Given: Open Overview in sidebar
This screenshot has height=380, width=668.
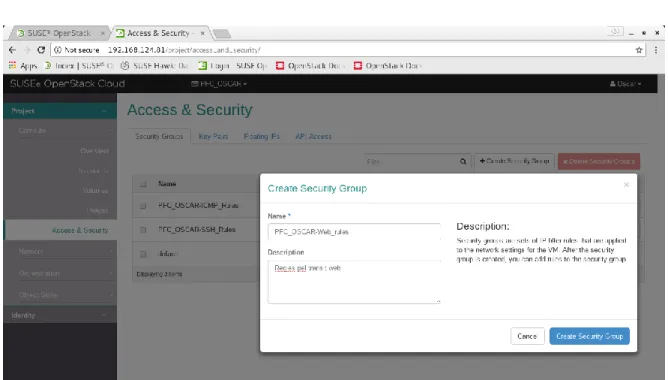Looking at the screenshot, I should click(x=95, y=151).
